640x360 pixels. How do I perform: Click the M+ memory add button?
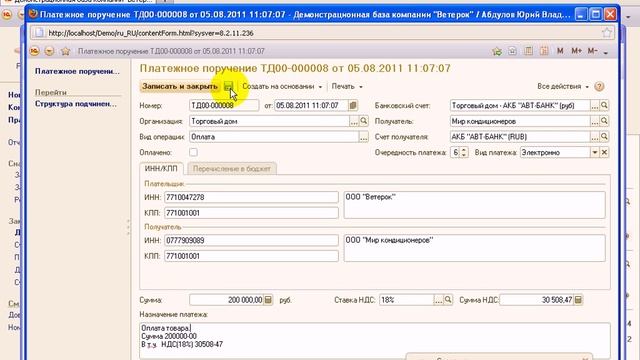pyautogui.click(x=576, y=51)
